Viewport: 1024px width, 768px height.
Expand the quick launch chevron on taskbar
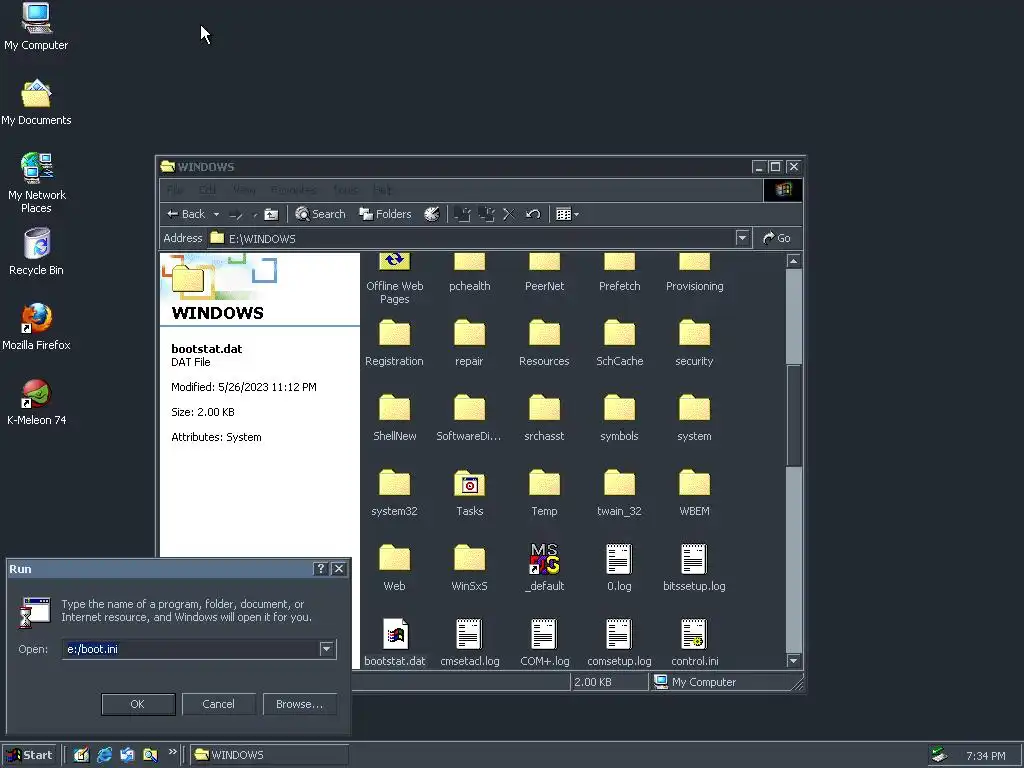[x=172, y=752]
